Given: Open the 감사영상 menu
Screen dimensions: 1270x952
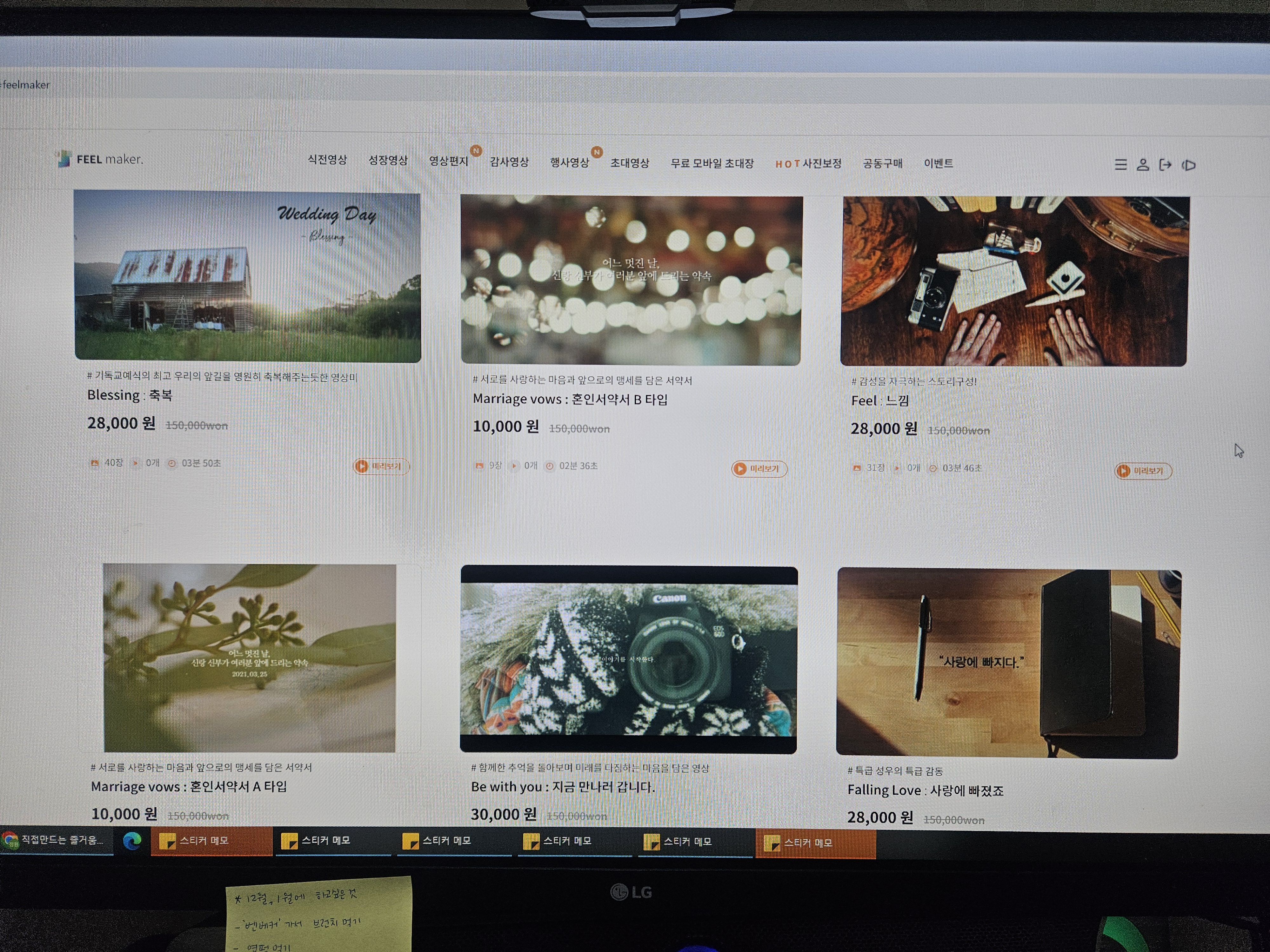Looking at the screenshot, I should pos(509,162).
